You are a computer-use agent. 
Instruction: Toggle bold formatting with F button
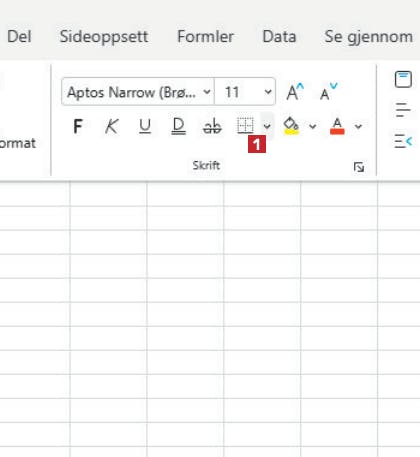[x=78, y=126]
